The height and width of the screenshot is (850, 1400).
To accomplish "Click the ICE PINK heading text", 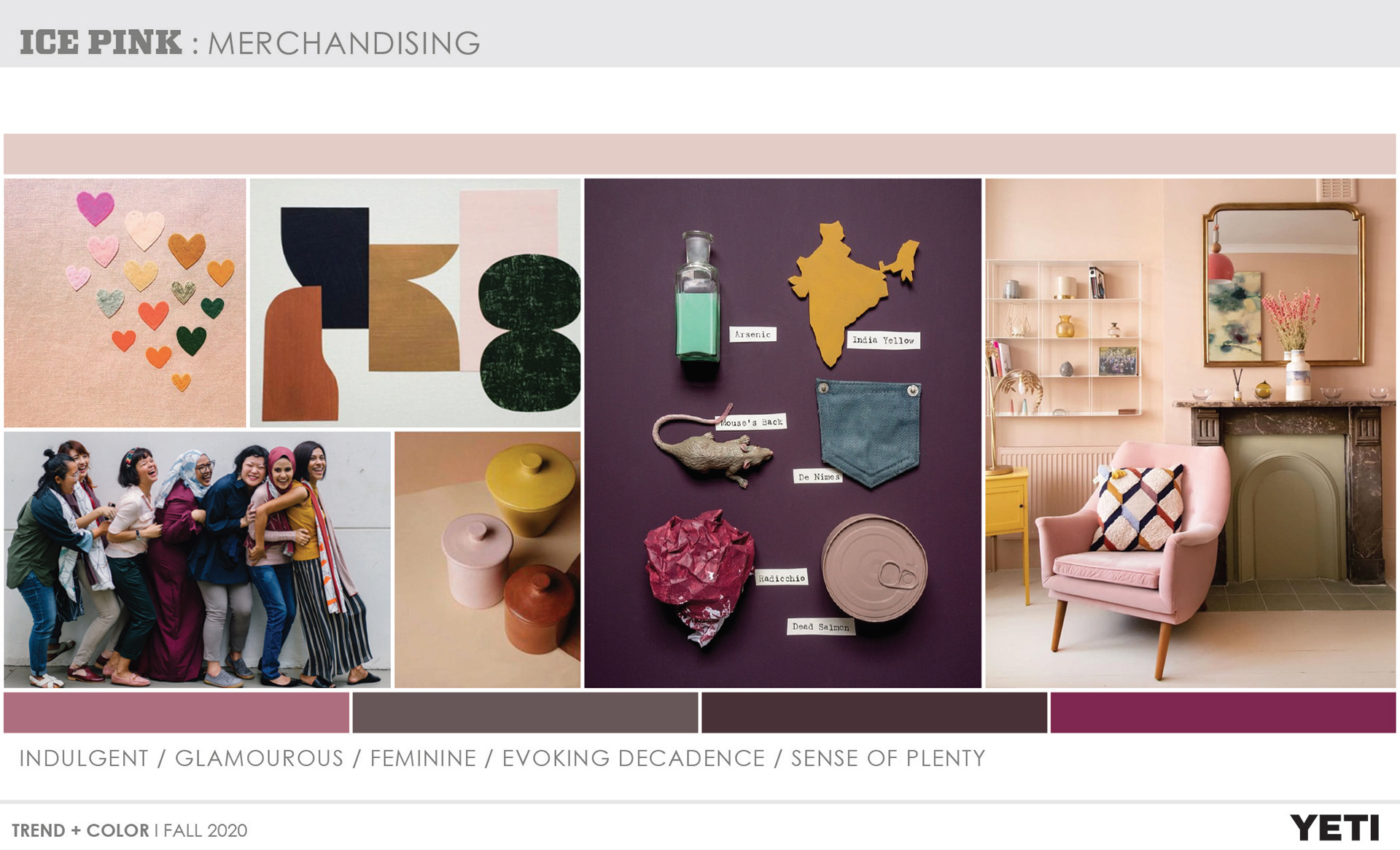I will click(101, 43).
